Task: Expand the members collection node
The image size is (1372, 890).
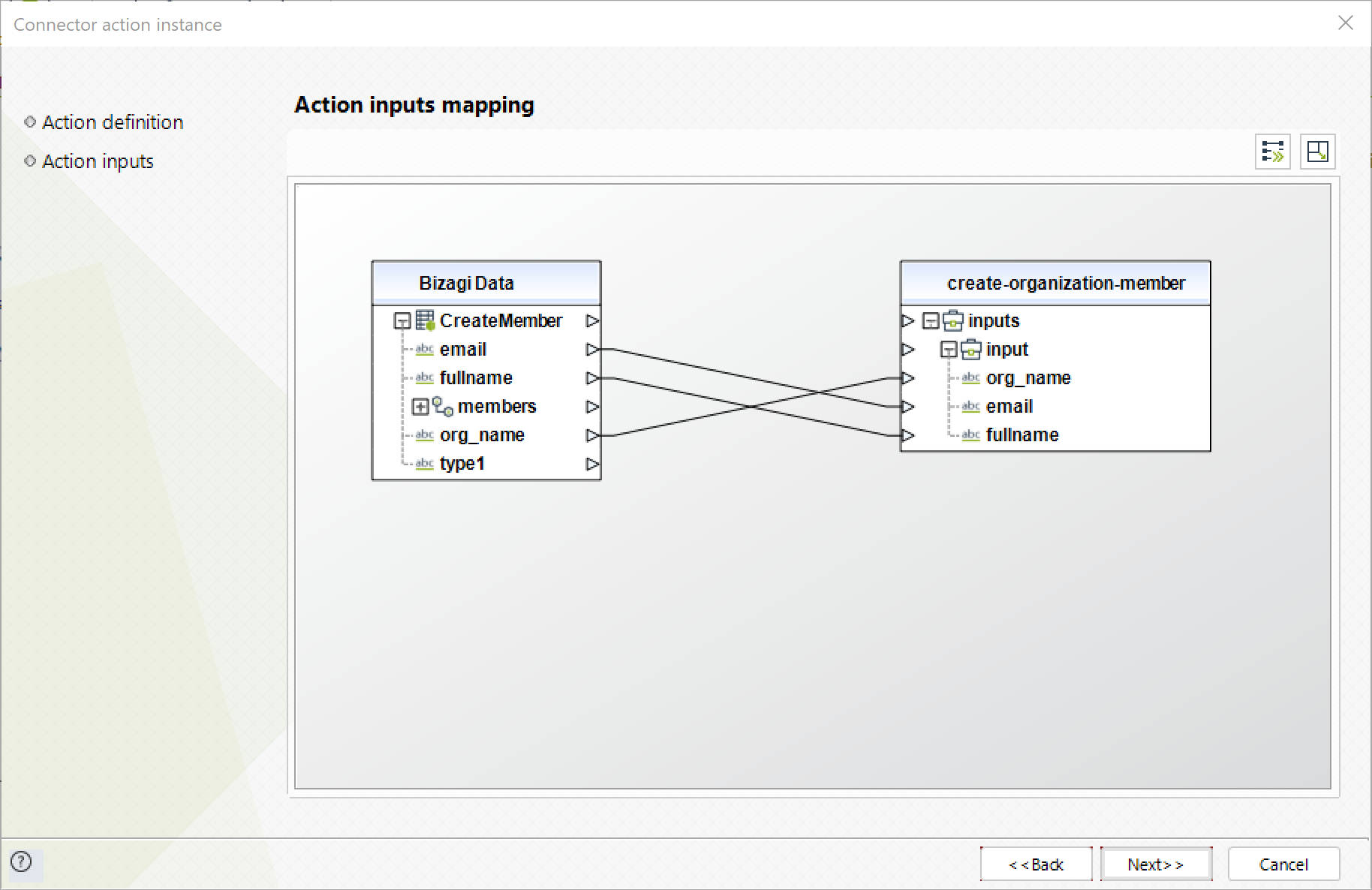Action: pos(420,407)
